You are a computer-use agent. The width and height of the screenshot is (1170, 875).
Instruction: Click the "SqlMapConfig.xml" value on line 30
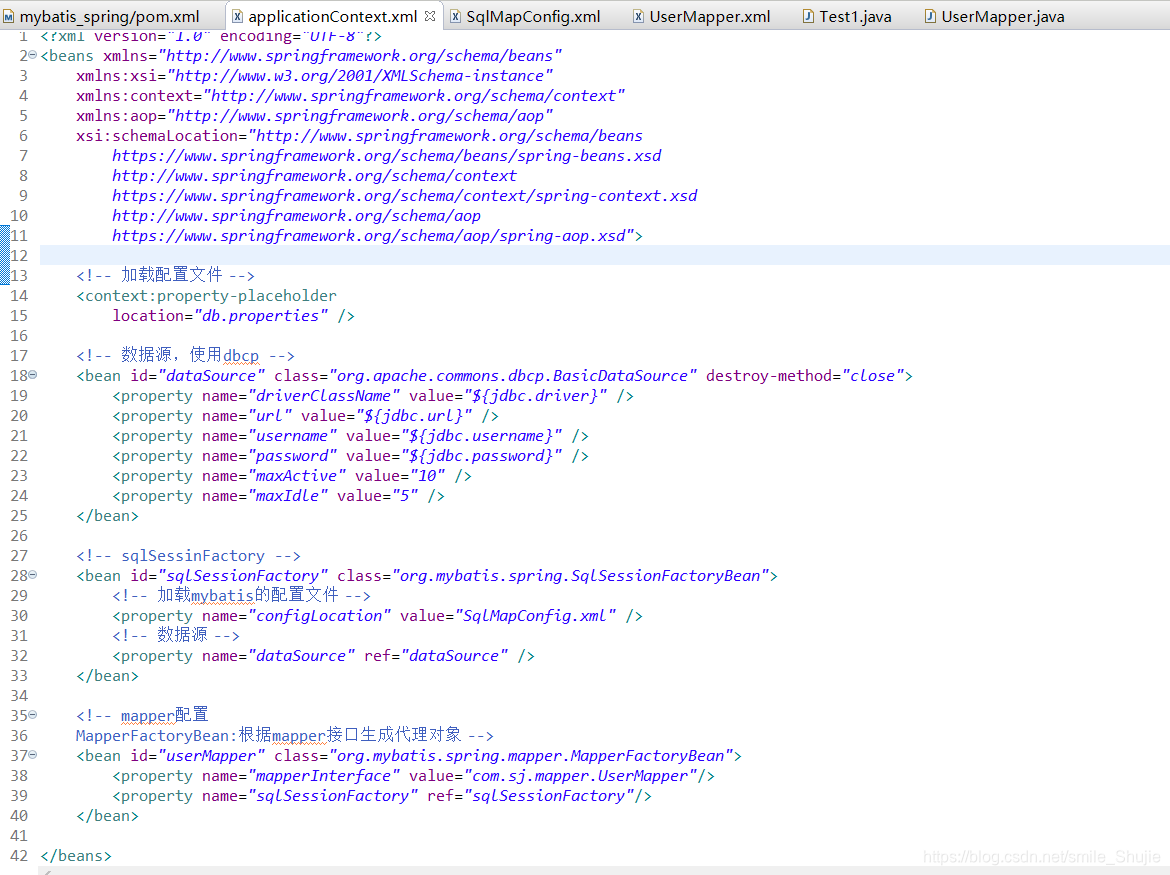(535, 616)
